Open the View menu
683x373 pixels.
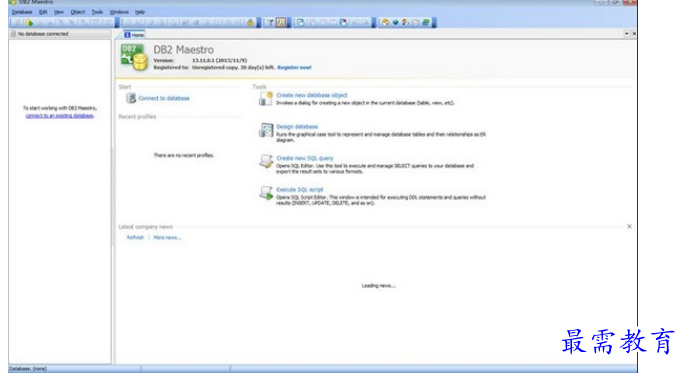(x=59, y=12)
